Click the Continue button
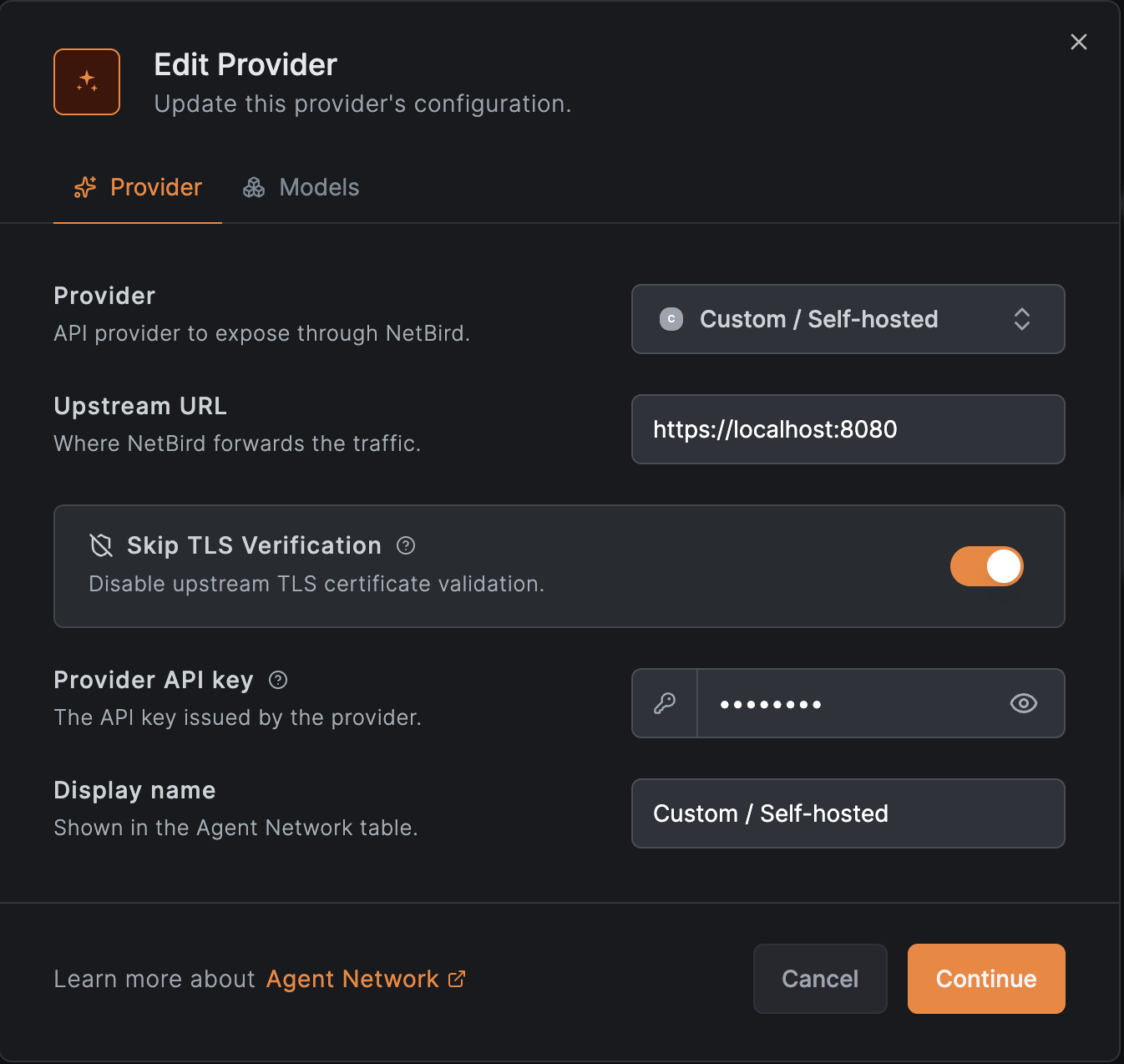The height and width of the screenshot is (1064, 1124). coord(986,979)
